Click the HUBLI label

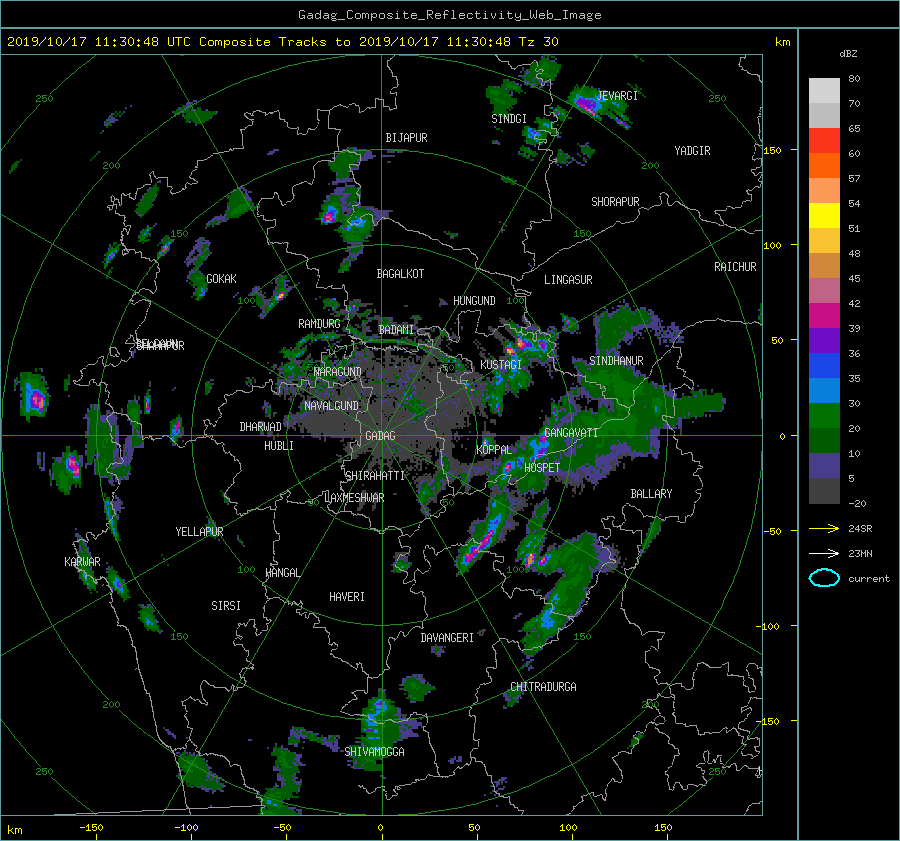[279, 446]
